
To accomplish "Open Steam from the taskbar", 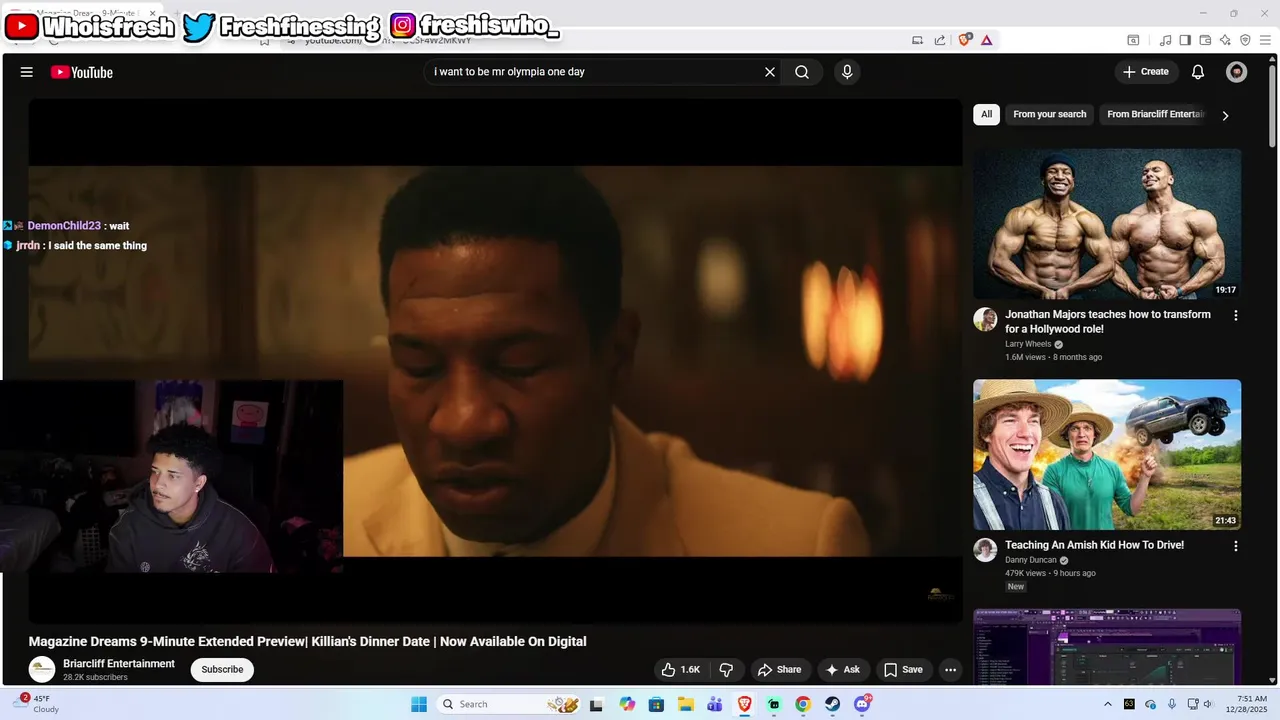I will tap(832, 704).
